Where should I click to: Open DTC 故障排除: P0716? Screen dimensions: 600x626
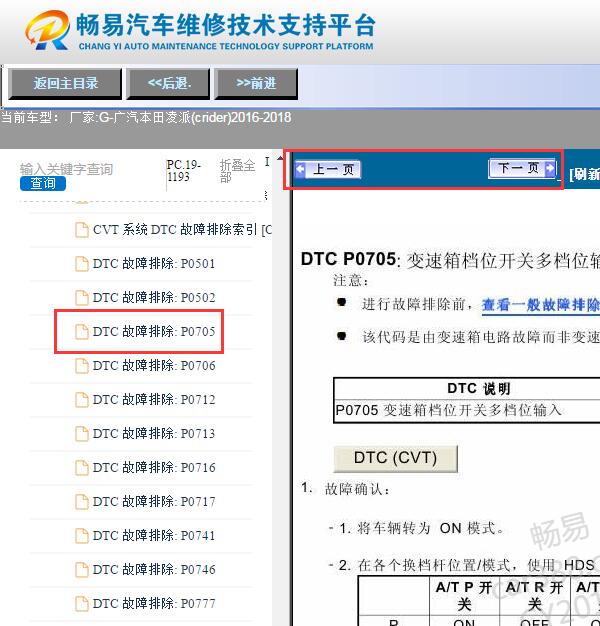coord(145,467)
